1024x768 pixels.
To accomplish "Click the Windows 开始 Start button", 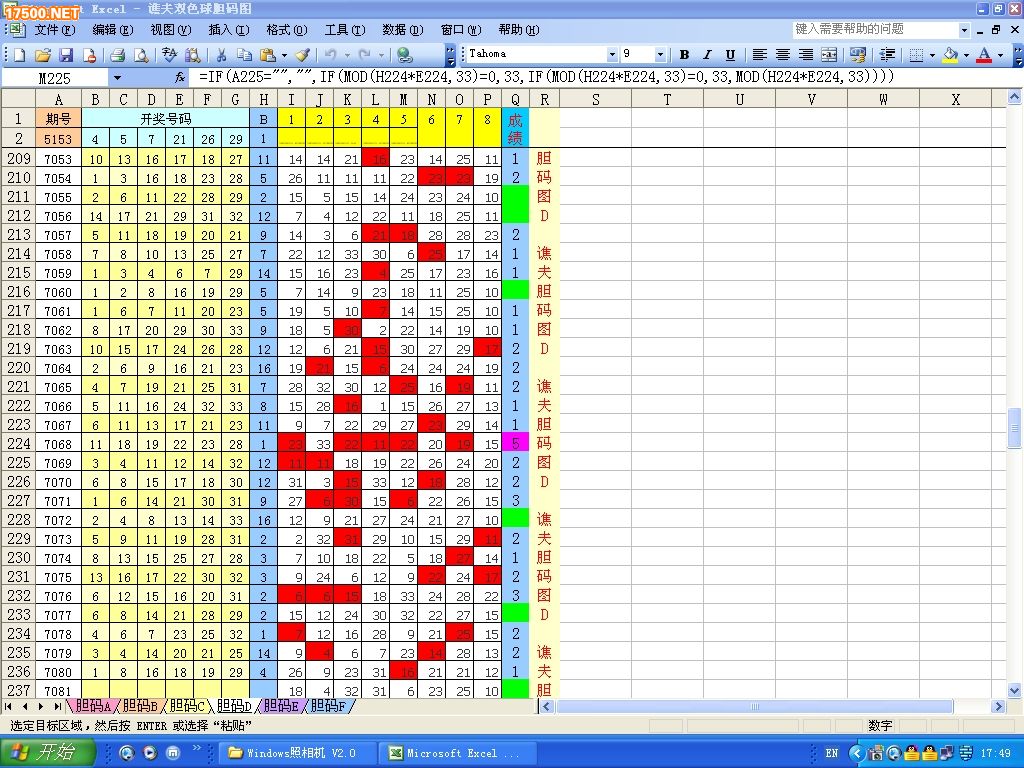I will (48, 752).
